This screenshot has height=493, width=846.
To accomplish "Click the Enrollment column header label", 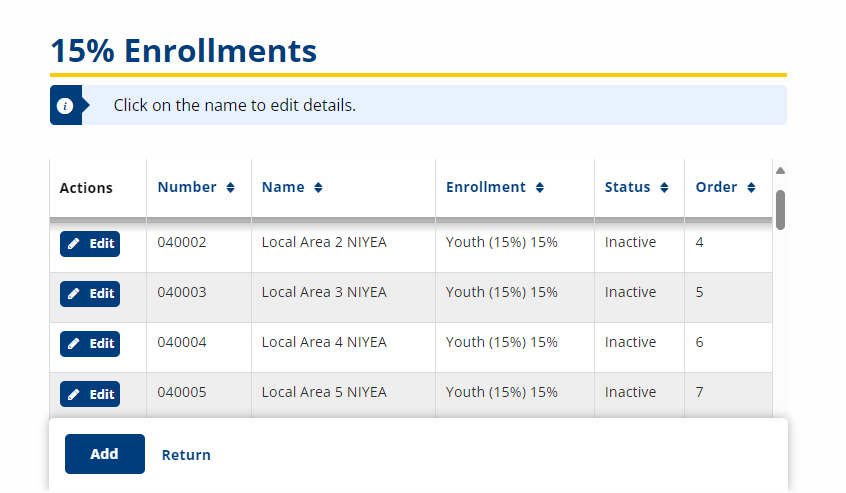I will tap(485, 187).
